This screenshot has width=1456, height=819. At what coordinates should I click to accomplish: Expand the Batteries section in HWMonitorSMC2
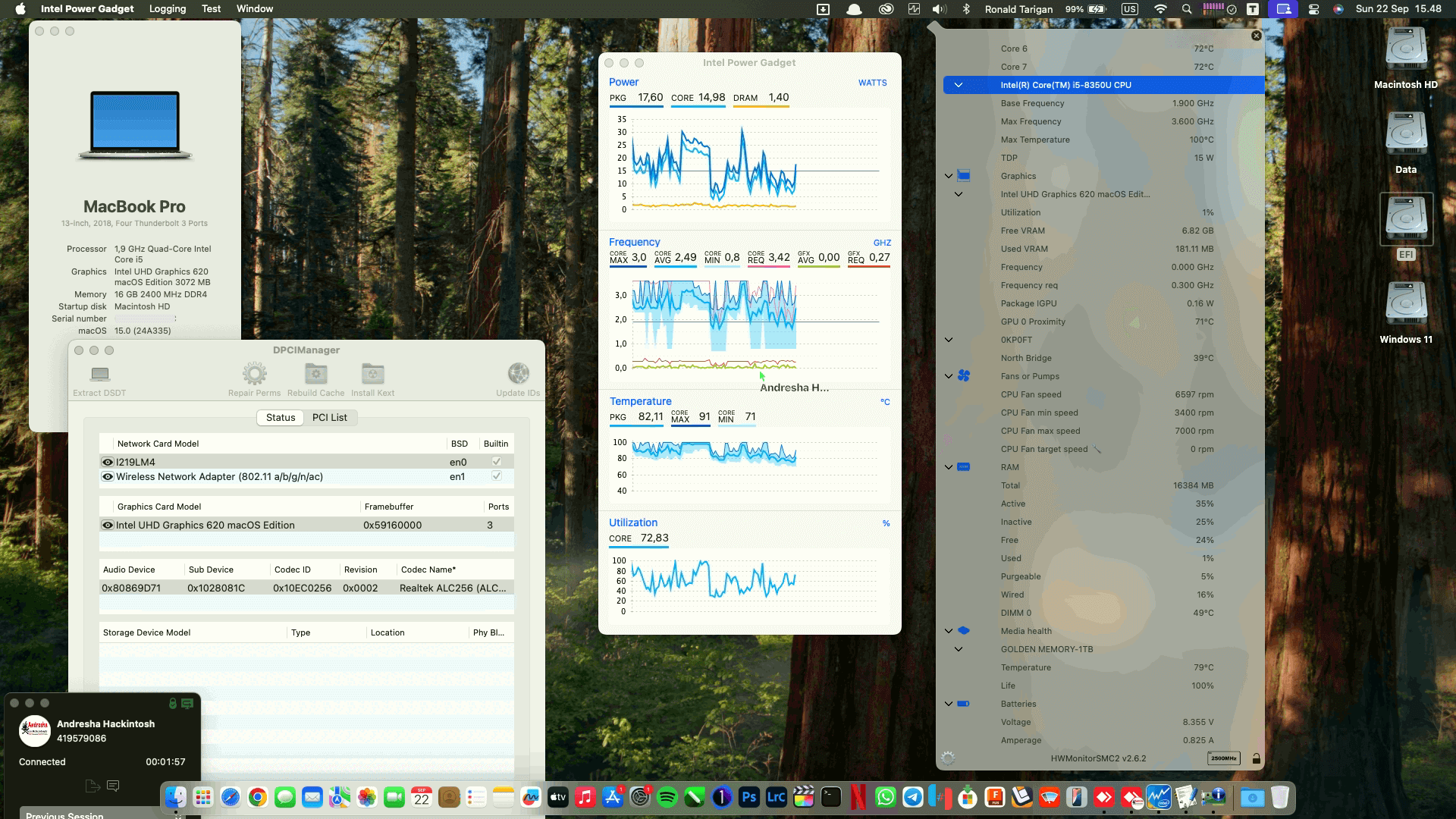tap(948, 703)
